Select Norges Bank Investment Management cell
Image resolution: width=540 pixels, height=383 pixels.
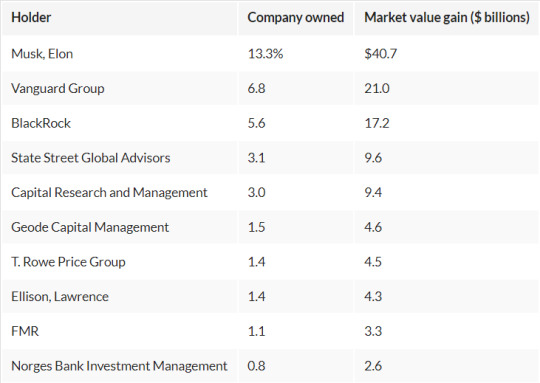pos(119,366)
